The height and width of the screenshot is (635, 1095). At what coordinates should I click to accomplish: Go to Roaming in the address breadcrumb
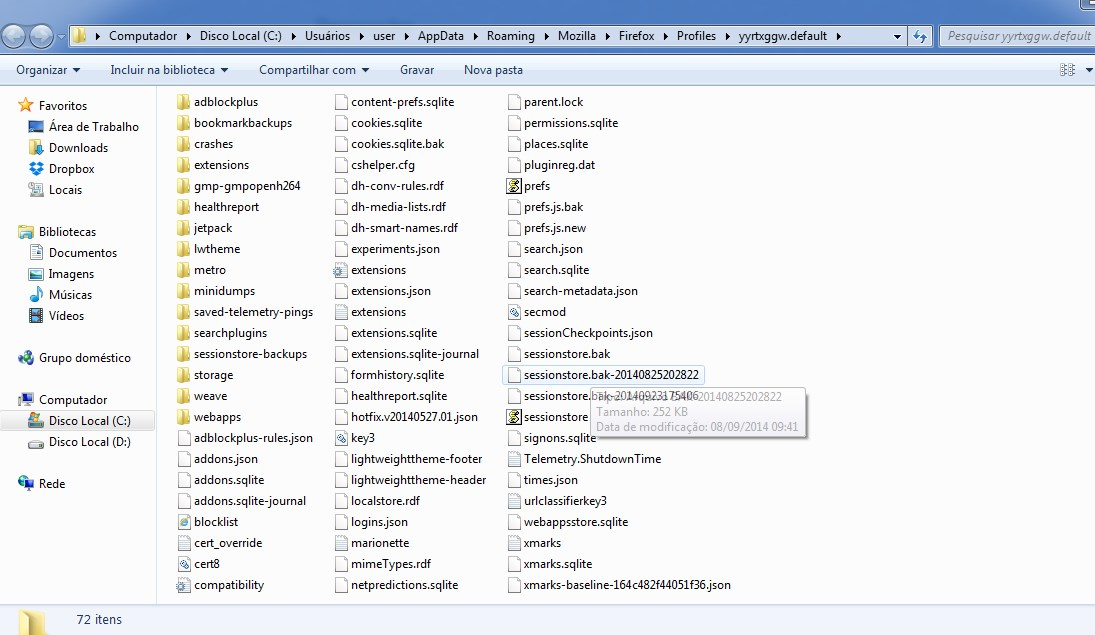click(510, 36)
